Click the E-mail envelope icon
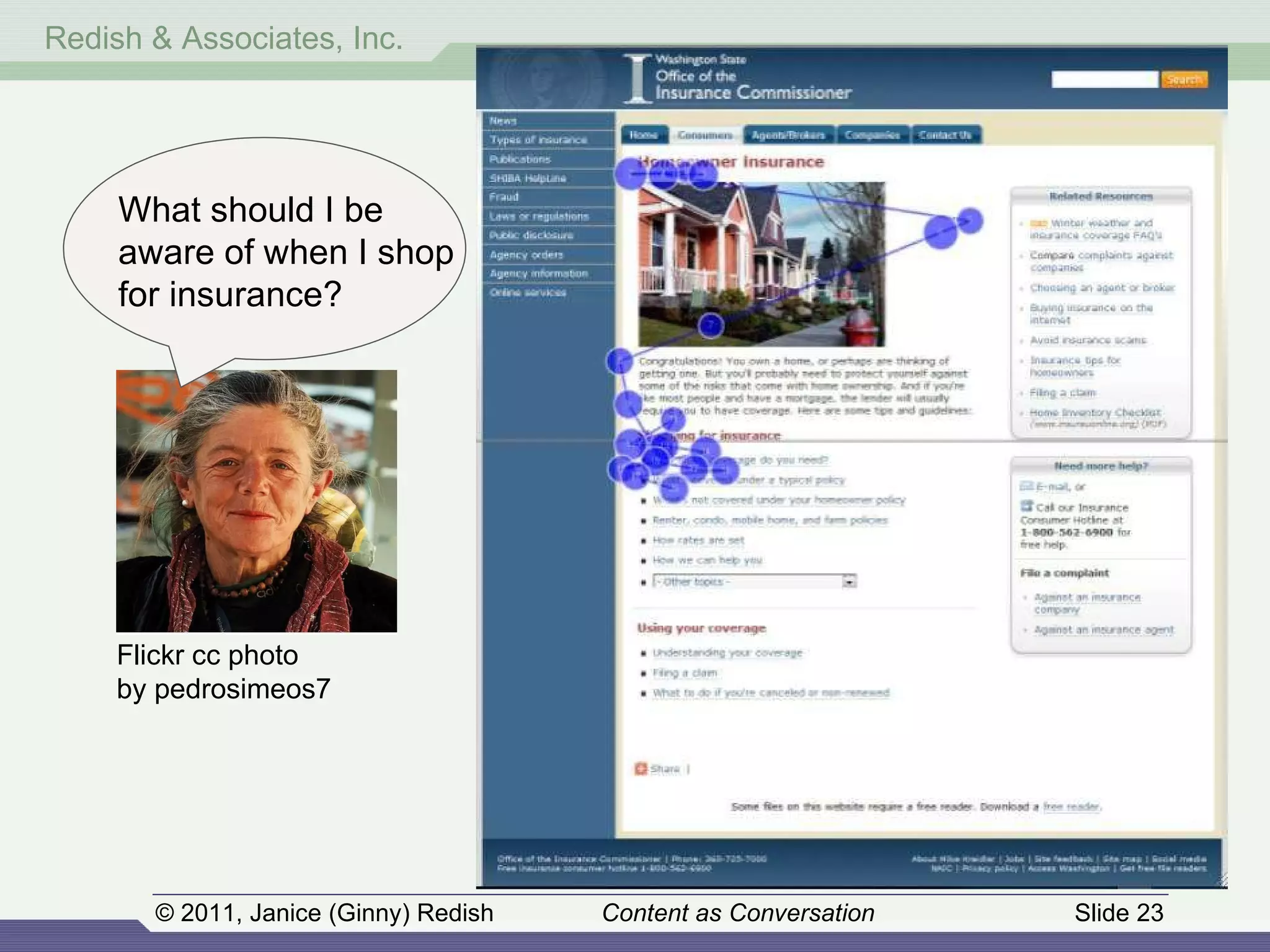Image resolution: width=1270 pixels, height=952 pixels. click(x=1026, y=486)
